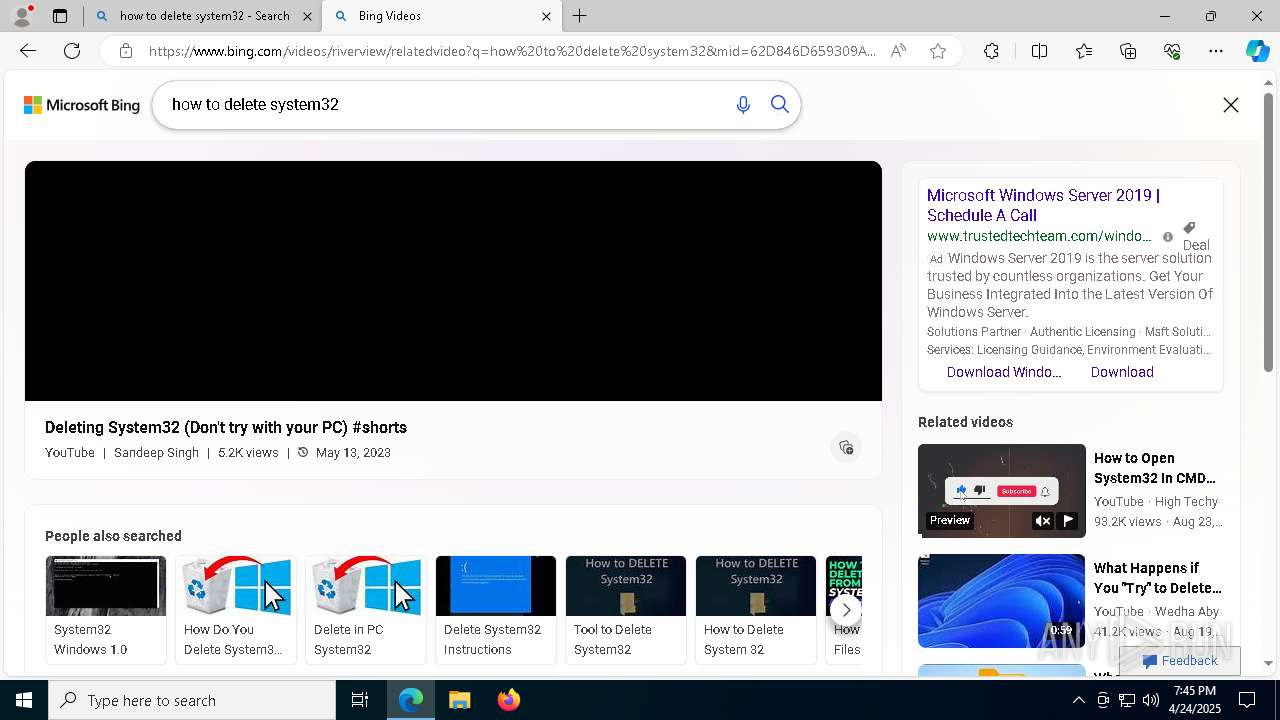Open the volume control tray icon

tap(1151, 700)
